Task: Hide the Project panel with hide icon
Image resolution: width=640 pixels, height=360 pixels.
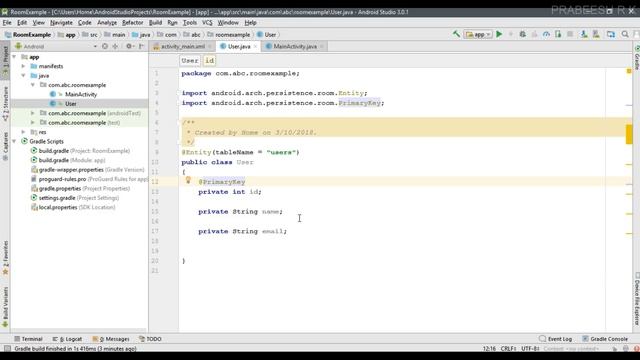Action: click(141, 46)
